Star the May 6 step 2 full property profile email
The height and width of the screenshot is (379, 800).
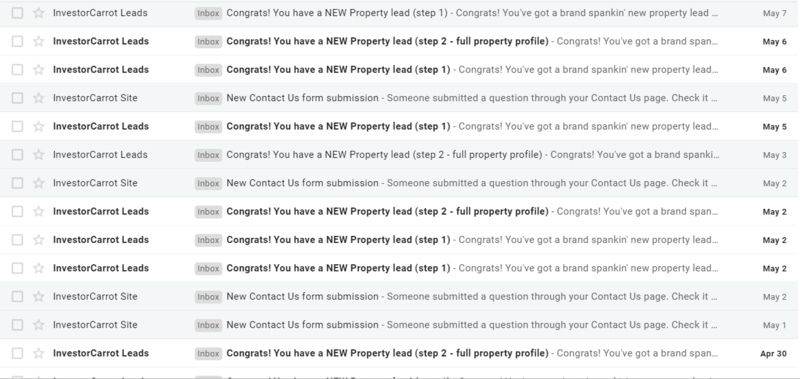pos(39,41)
